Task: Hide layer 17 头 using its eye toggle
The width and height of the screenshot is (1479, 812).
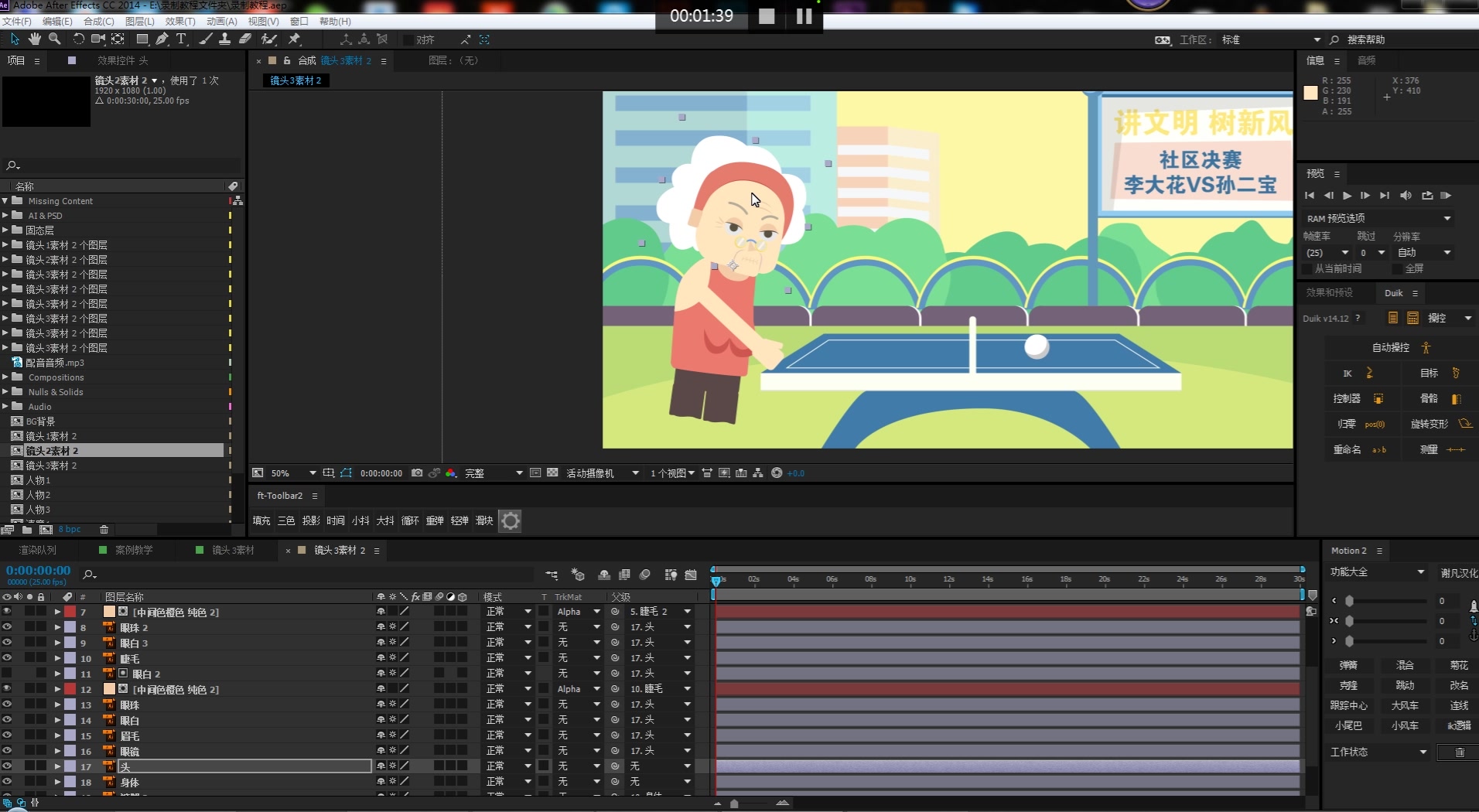Action: tap(7, 766)
